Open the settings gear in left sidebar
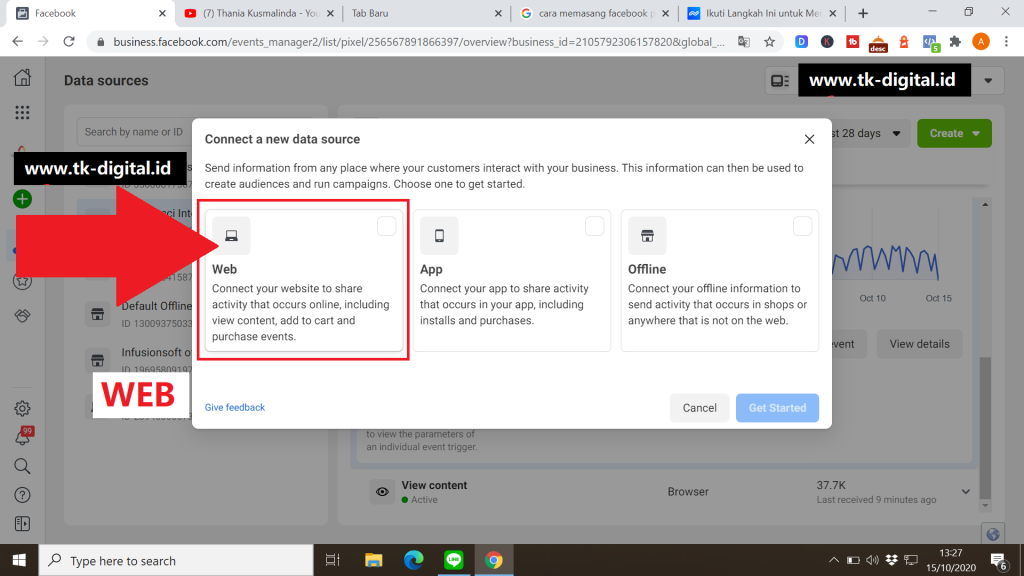The width and height of the screenshot is (1024, 576). tap(22, 408)
